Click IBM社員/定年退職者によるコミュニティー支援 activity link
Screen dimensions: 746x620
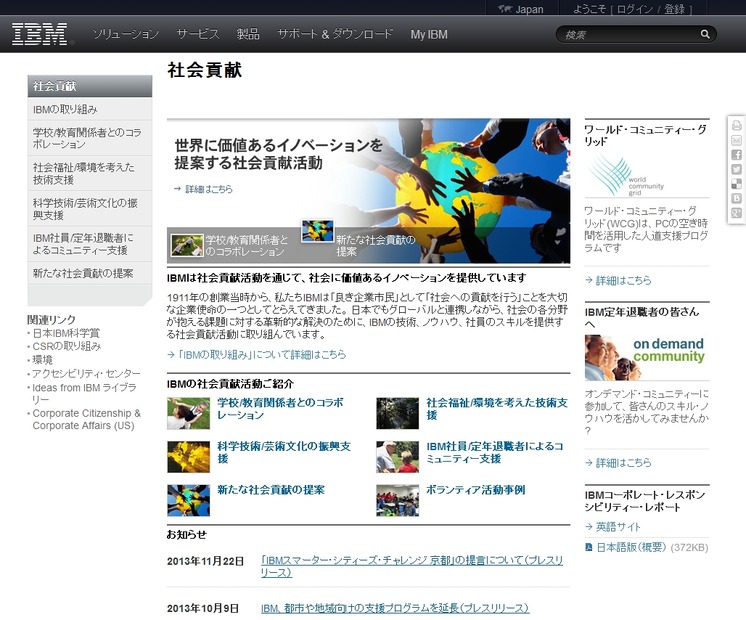point(495,453)
